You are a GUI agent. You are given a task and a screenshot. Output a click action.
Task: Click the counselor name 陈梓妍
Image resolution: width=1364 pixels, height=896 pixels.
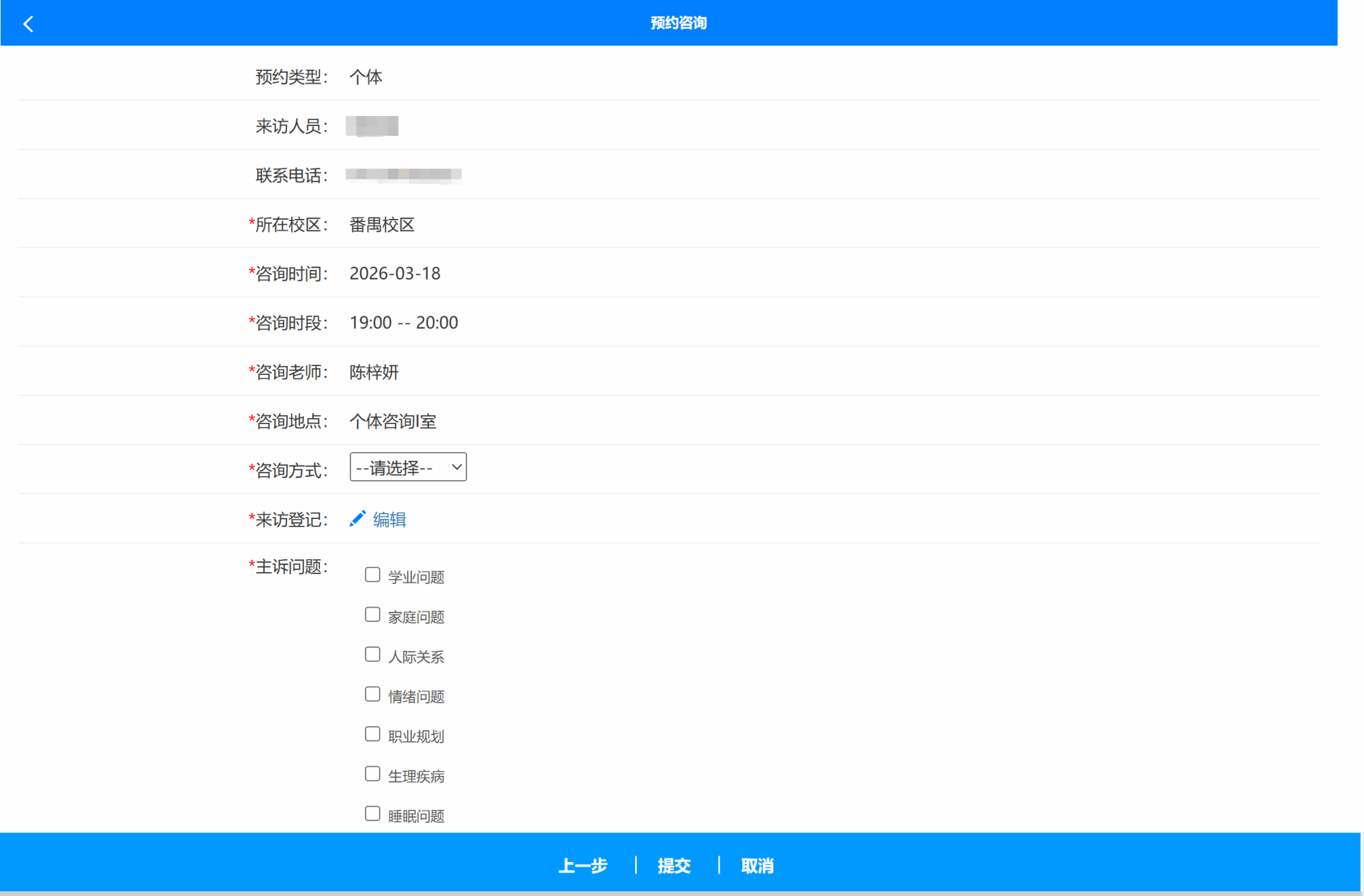374,372
